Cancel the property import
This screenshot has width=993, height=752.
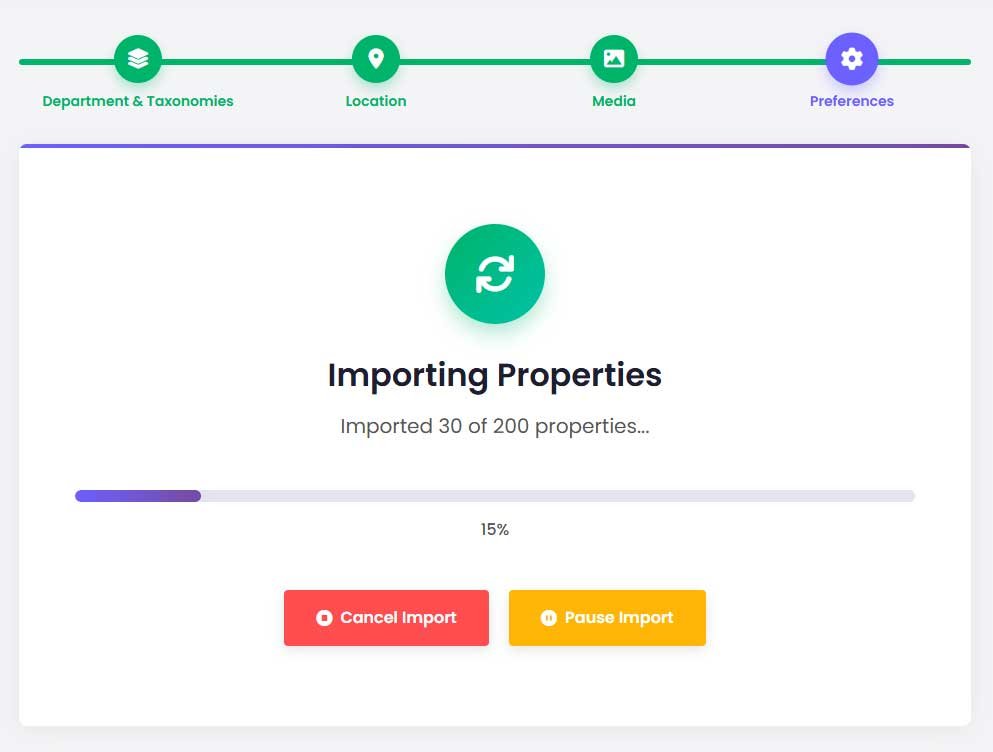[x=386, y=618]
